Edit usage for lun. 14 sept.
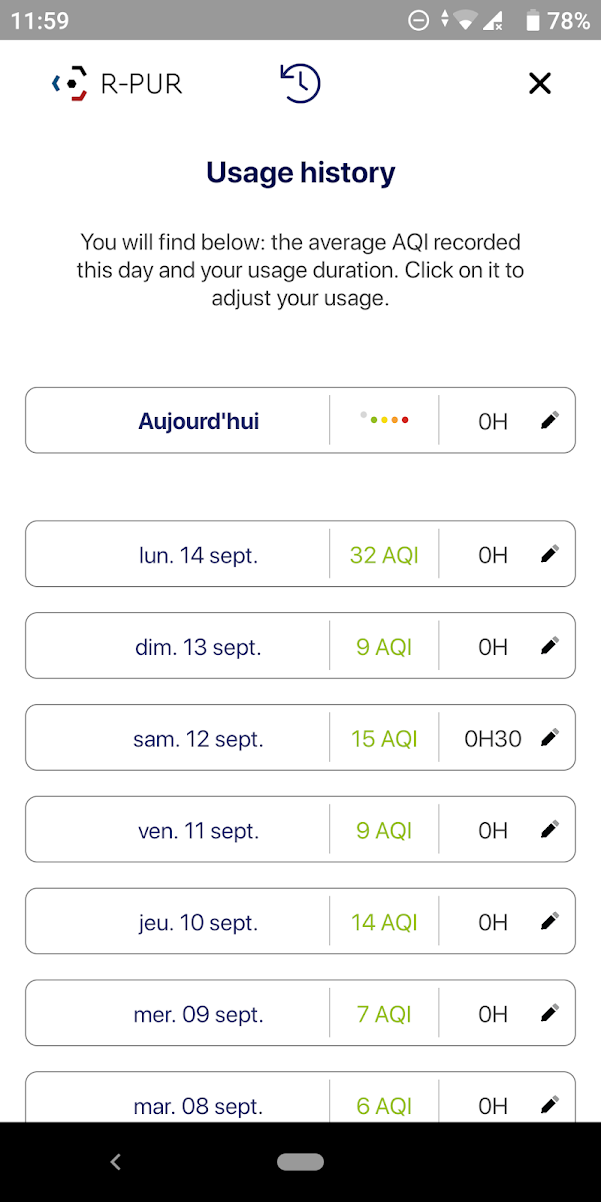This screenshot has width=601, height=1202. tap(549, 553)
